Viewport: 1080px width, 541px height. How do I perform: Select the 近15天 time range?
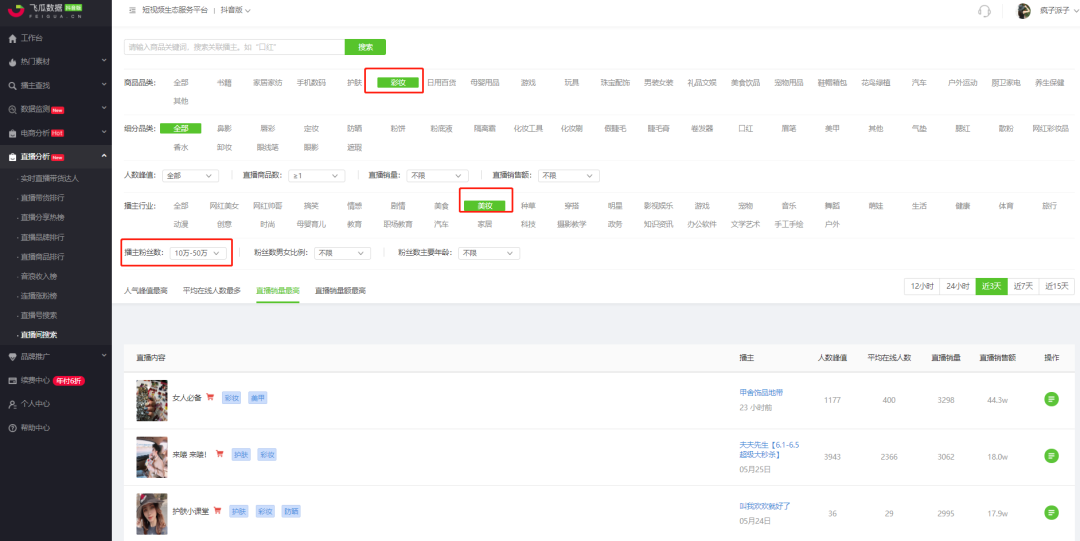[1057, 286]
